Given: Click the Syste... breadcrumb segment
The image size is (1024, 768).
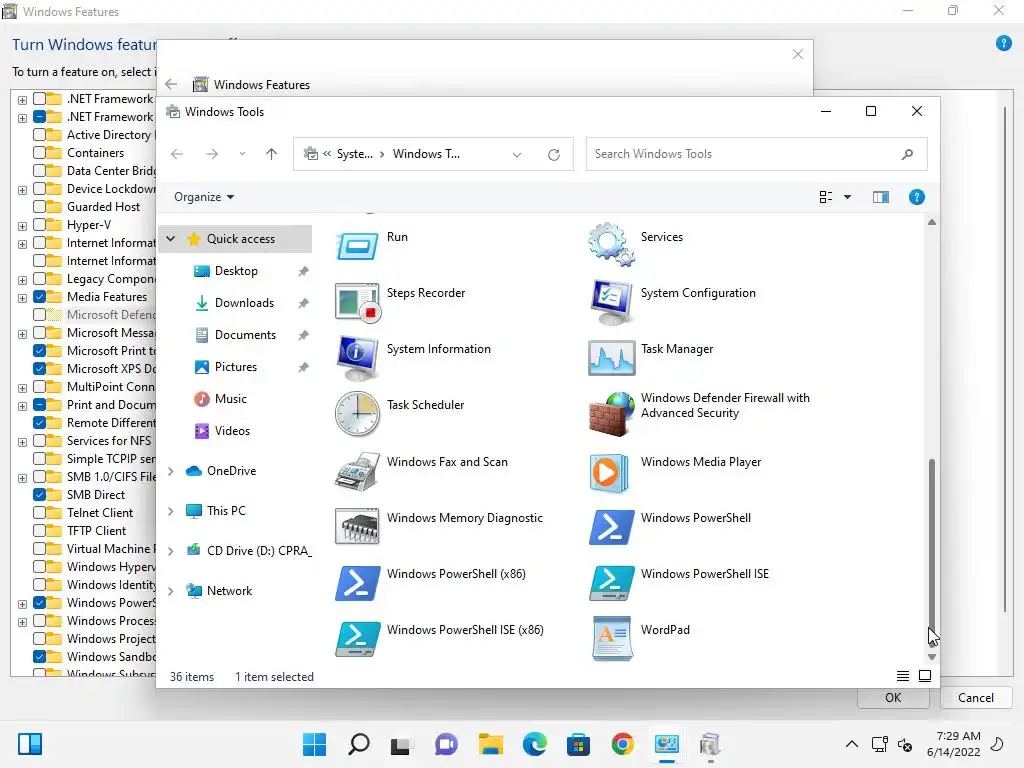Looking at the screenshot, I should click(355, 154).
